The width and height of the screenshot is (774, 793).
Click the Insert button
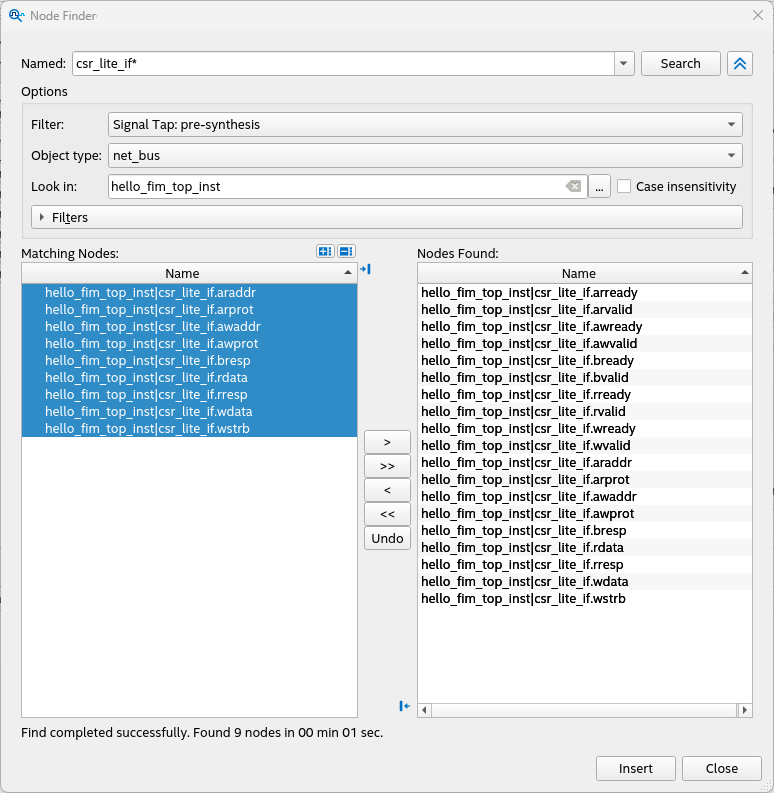(x=635, y=768)
